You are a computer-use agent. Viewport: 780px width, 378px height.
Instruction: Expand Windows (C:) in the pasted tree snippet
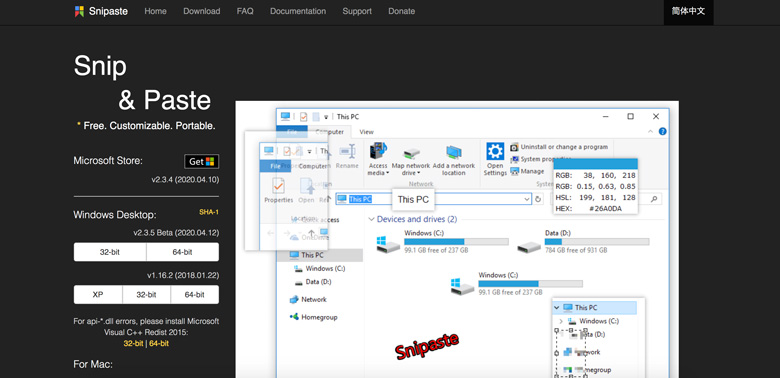(561, 321)
